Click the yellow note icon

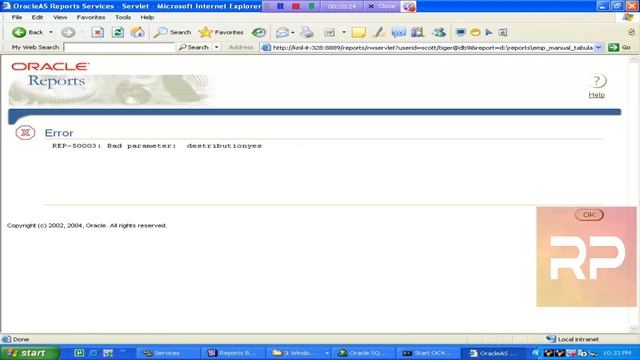pos(358,32)
